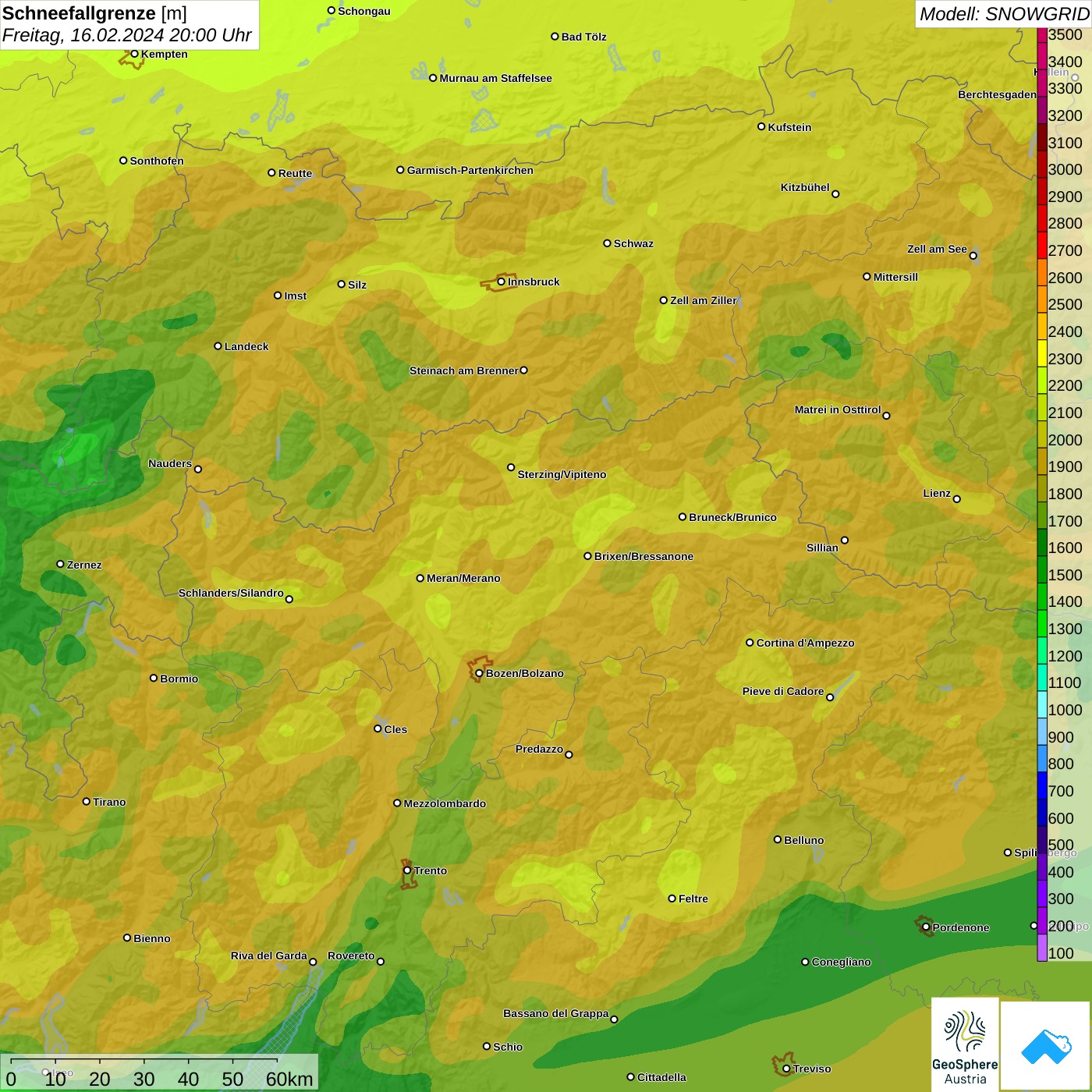The image size is (1092, 1092).
Task: Click the Modell: SNOWGRID label
Action: (x=1004, y=14)
